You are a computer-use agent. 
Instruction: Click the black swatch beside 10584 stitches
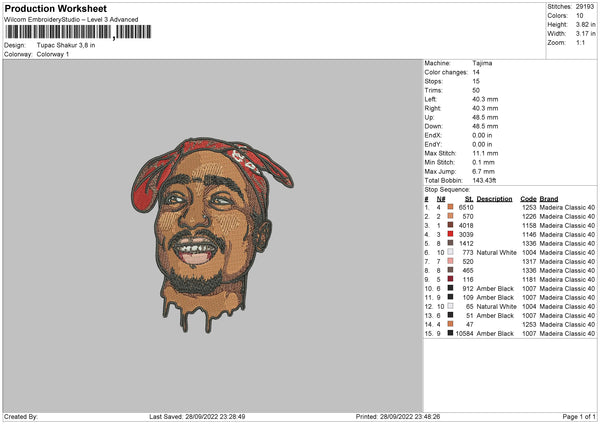coord(450,333)
